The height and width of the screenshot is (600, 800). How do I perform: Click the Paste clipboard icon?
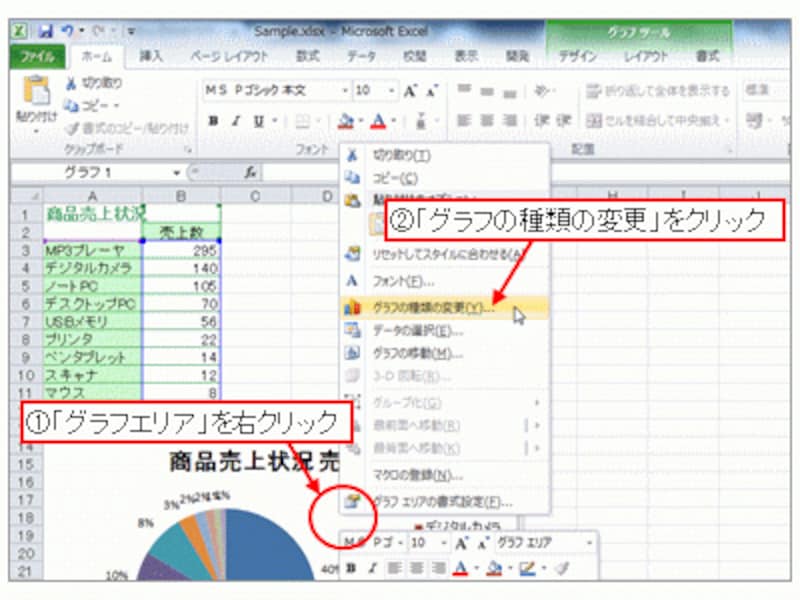(37, 91)
